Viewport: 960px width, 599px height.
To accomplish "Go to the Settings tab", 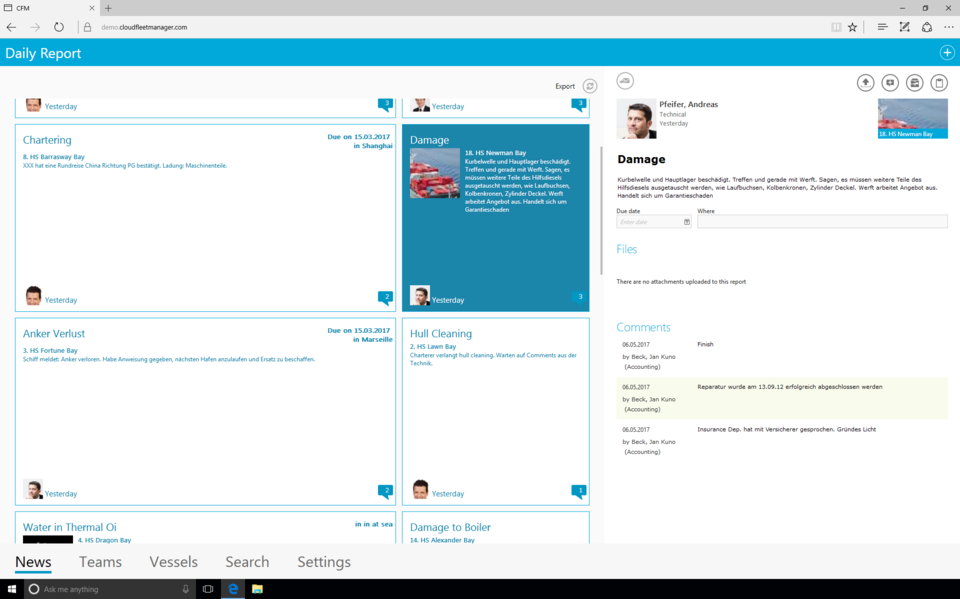I will coord(323,562).
